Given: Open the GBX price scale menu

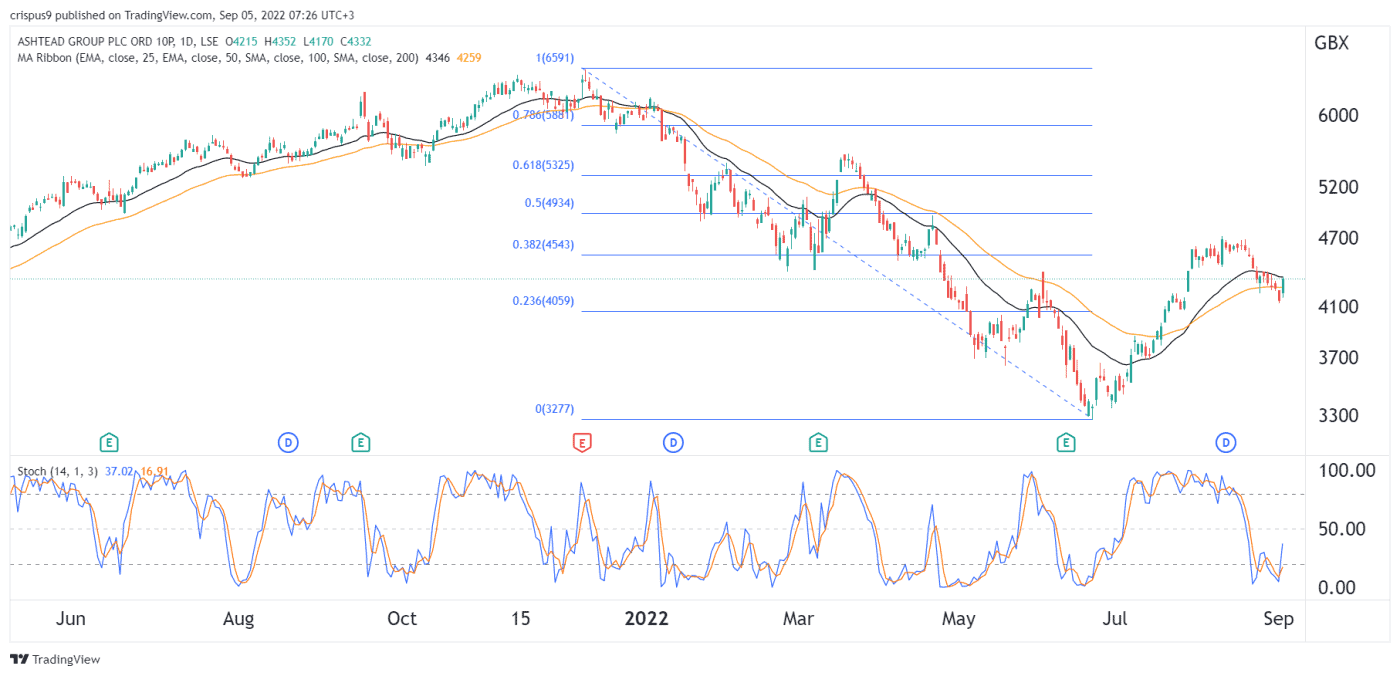Looking at the screenshot, I should tap(1330, 43).
